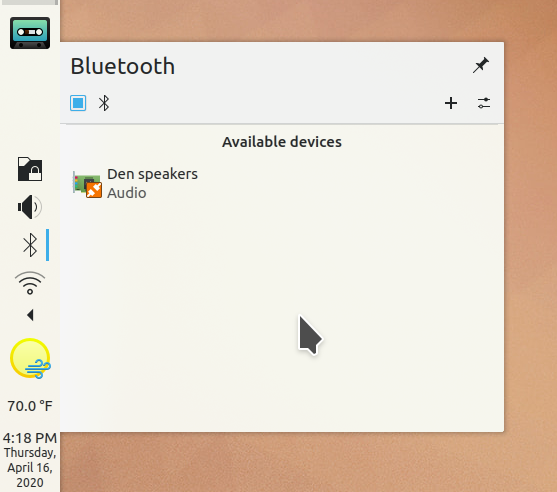Click the date Thursday, April 16, 2020
Image resolution: width=557 pixels, height=492 pixels.
30,467
